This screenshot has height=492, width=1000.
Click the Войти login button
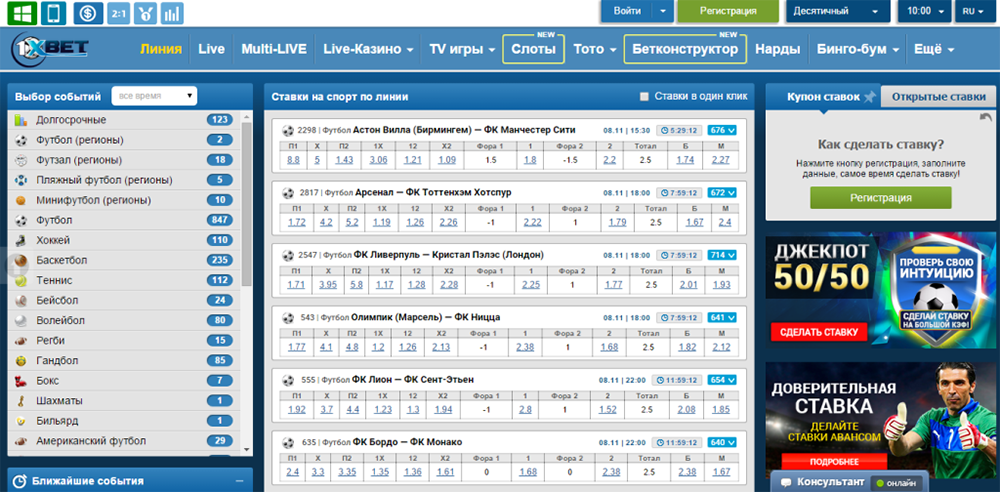(x=628, y=11)
